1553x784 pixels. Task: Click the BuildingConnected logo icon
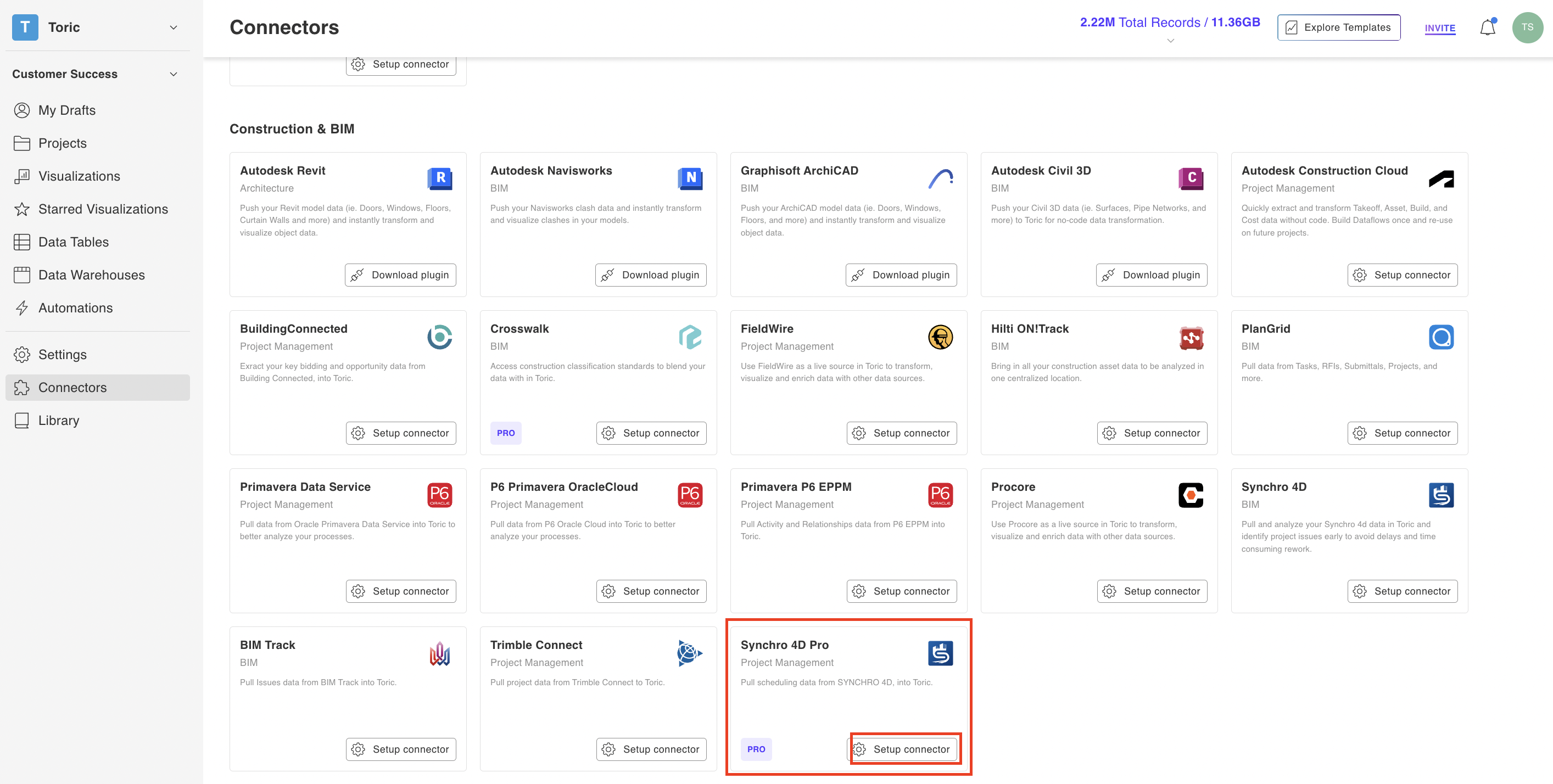[x=439, y=337]
